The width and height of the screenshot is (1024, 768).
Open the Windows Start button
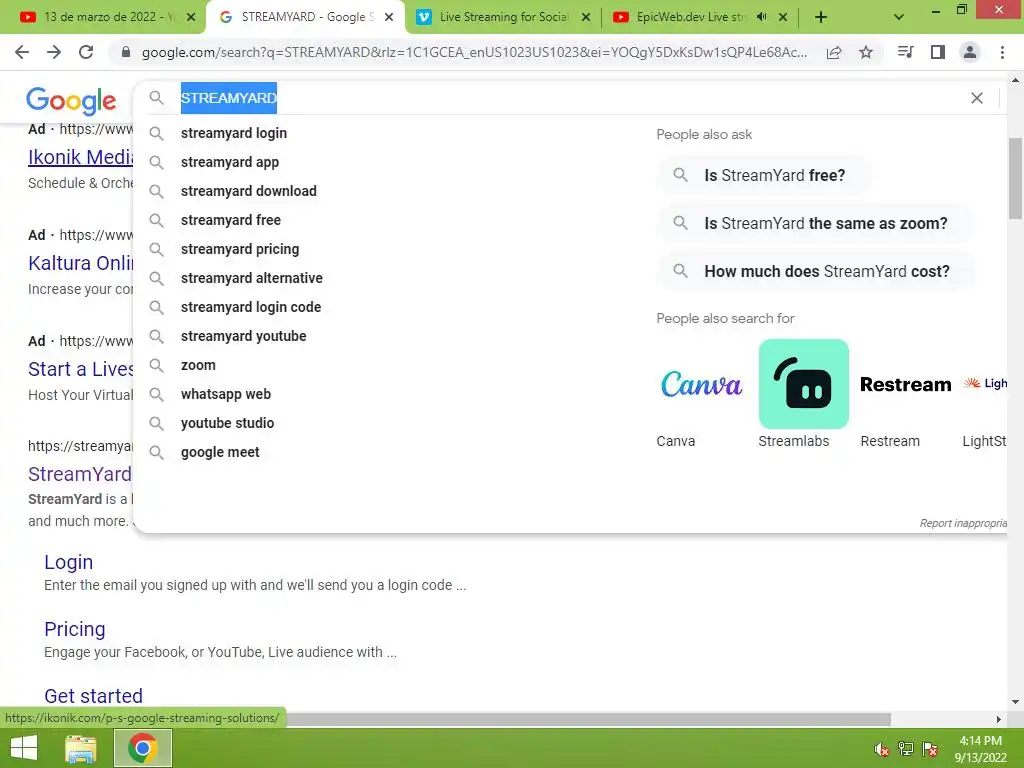[24, 748]
